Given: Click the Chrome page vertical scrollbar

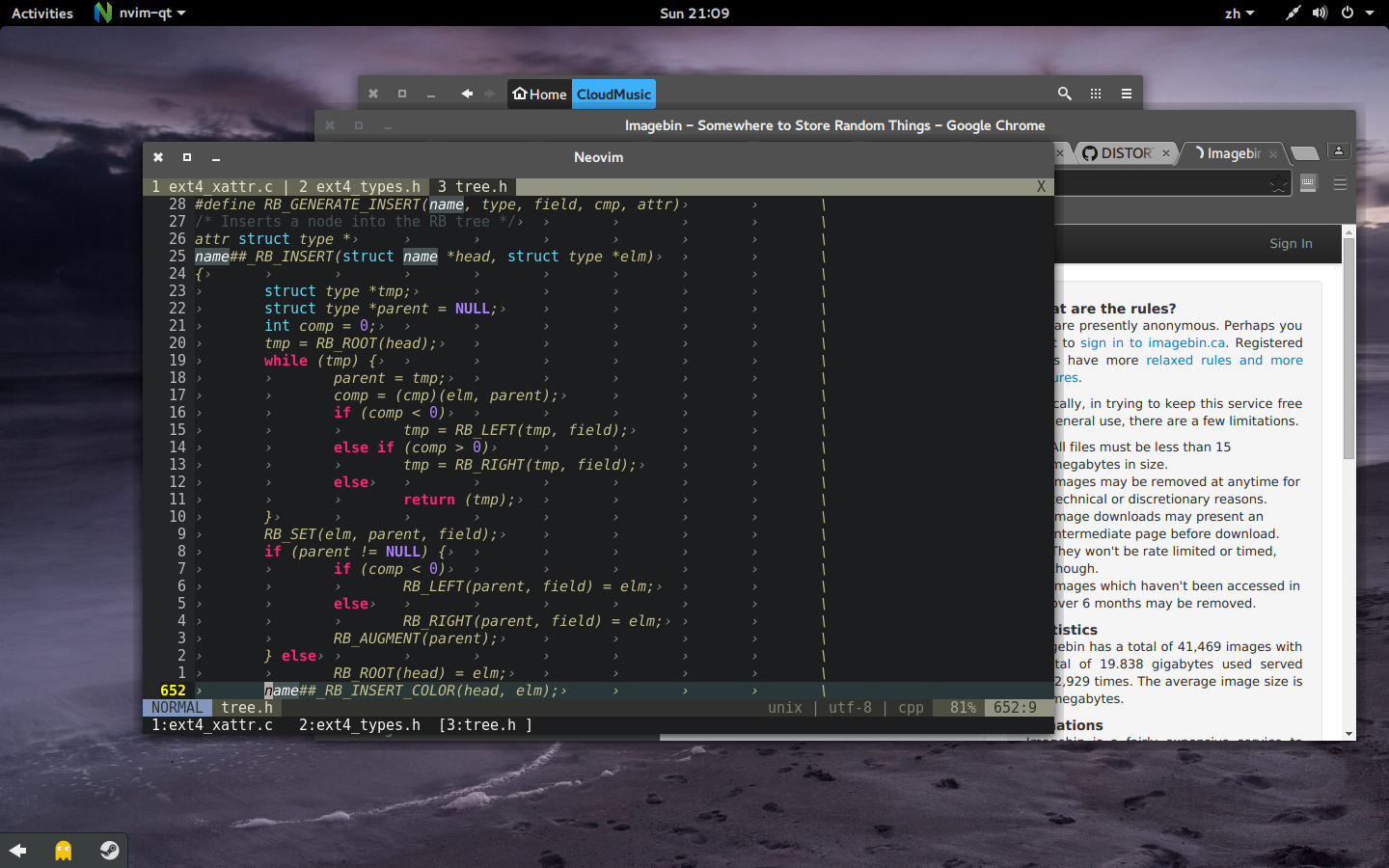Looking at the screenshot, I should 1348,347.
